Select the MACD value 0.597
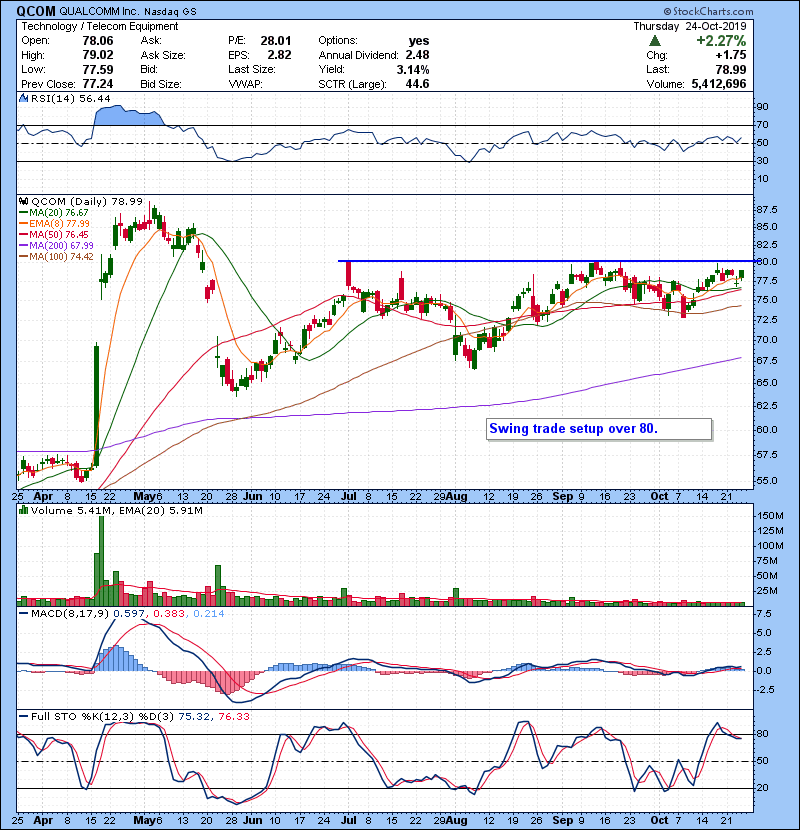This screenshot has height=830, width=800. [129, 614]
